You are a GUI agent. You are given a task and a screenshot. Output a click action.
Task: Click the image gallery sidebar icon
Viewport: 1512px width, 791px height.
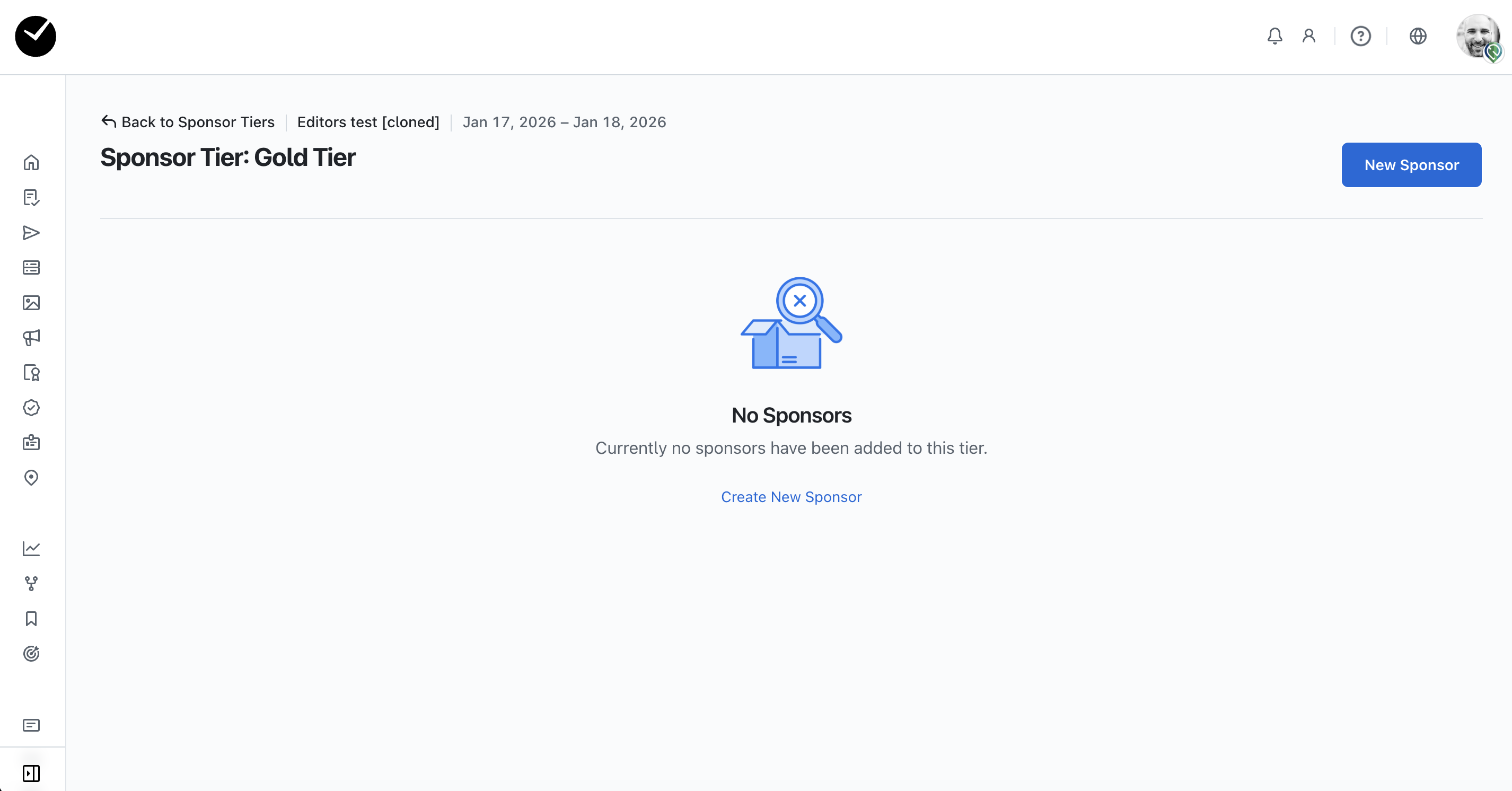click(31, 303)
